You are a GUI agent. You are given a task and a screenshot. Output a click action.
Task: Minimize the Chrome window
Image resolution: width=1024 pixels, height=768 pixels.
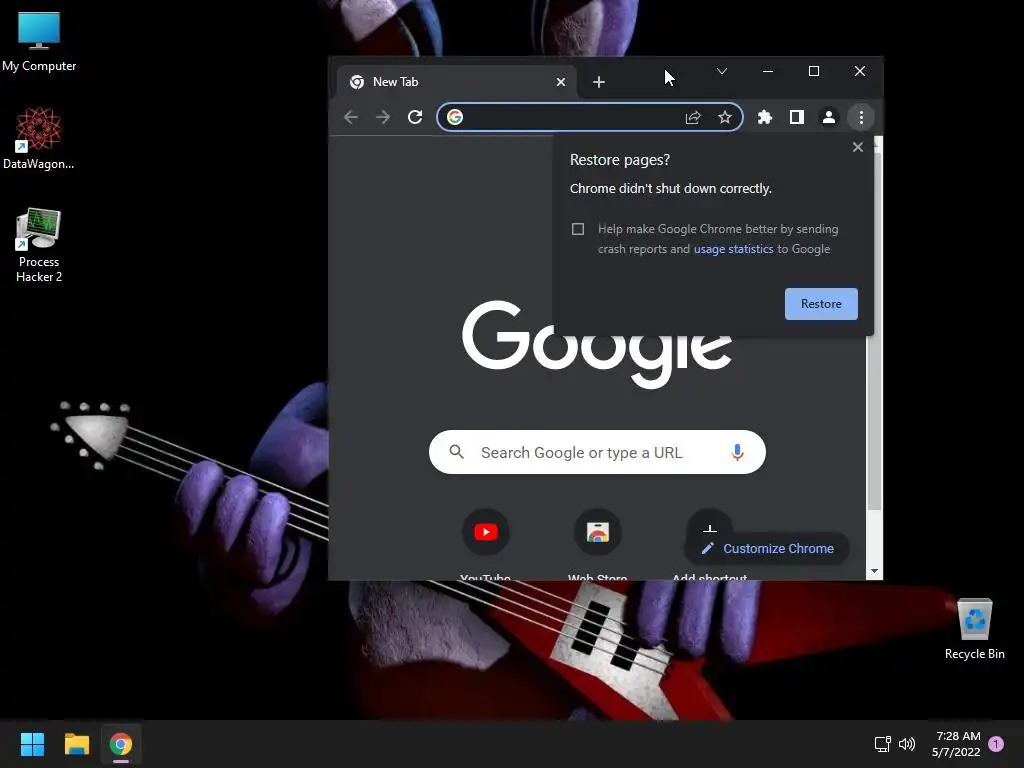[768, 71]
